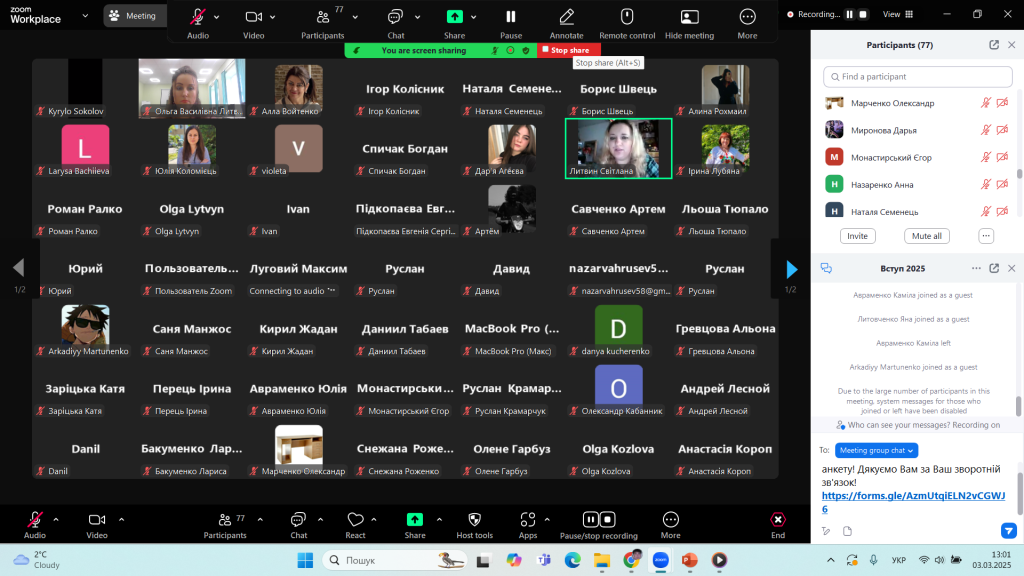This screenshot has height=576, width=1024.
Task: Click the Participants icon in the bottom meeting bar
Action: pyautogui.click(x=225, y=520)
